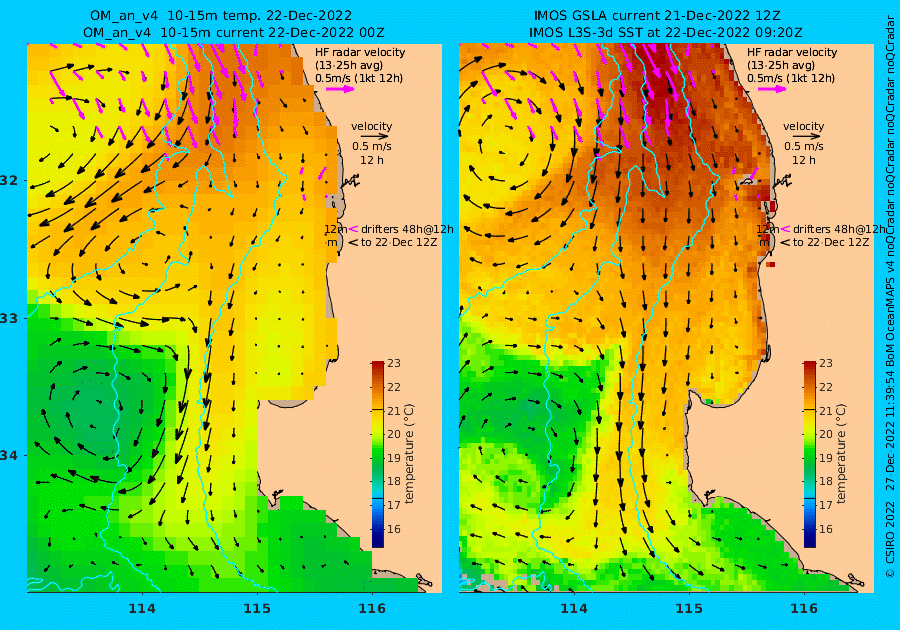Image resolution: width=900 pixels, height=630 pixels.
Task: Click 'HF radar velocity' label on right map
Action: (792, 52)
